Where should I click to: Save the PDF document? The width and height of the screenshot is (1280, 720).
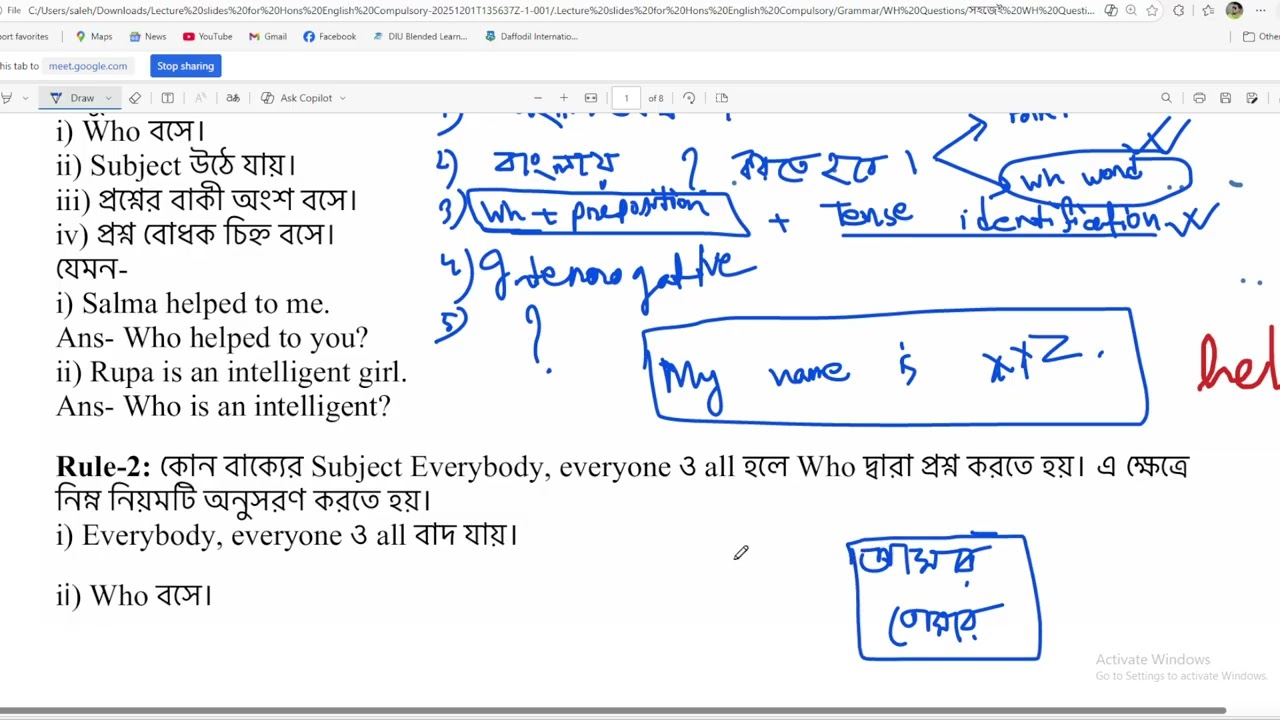(x=1225, y=98)
